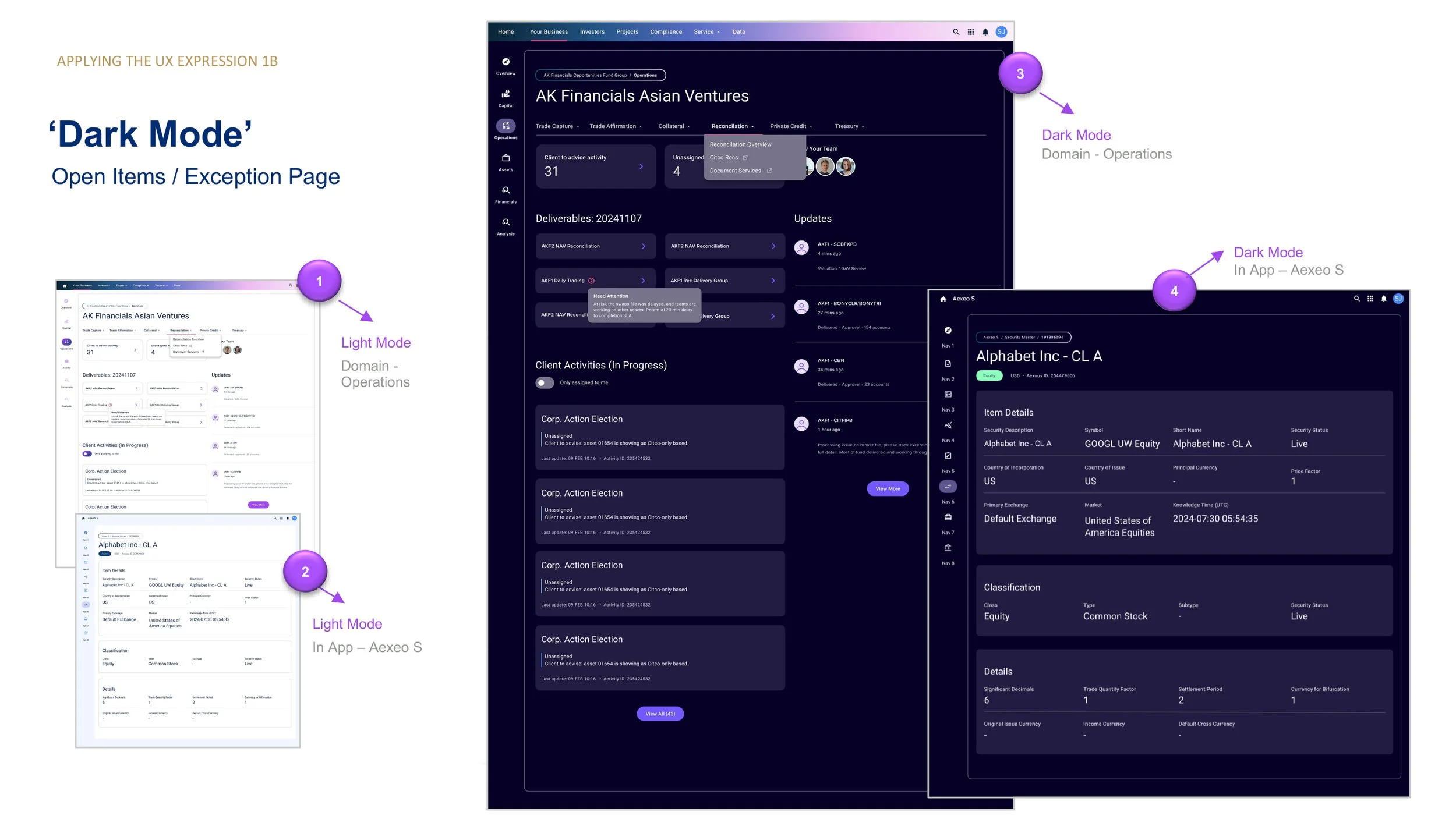The image size is (1456, 819).
Task: Select the Operations sidebar icon
Action: (x=506, y=126)
